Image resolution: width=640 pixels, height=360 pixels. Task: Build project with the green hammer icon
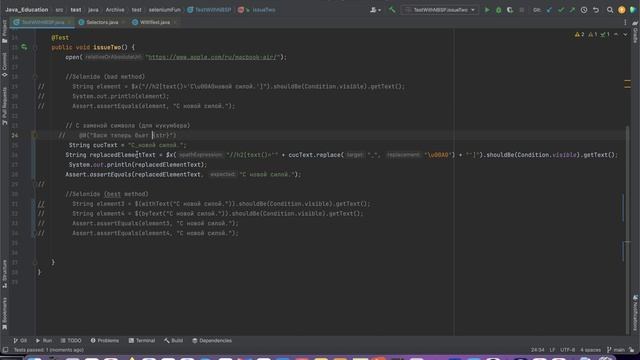(x=392, y=10)
